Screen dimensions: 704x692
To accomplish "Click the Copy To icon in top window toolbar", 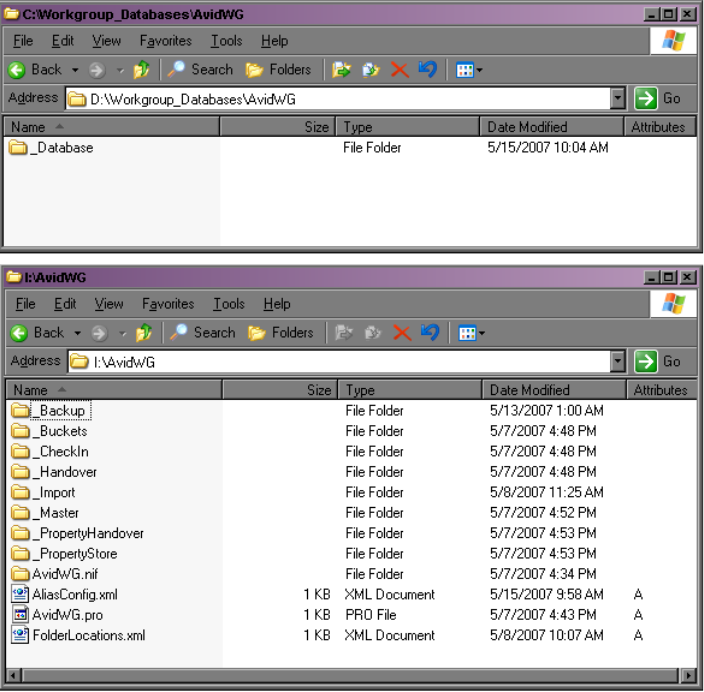I will tap(371, 70).
